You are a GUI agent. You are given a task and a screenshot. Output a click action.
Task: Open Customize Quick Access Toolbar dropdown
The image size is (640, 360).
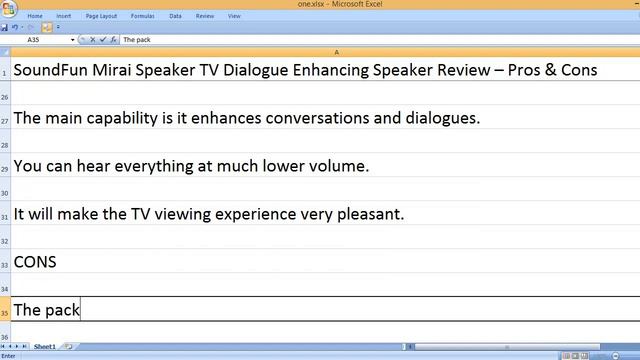(x=58, y=27)
